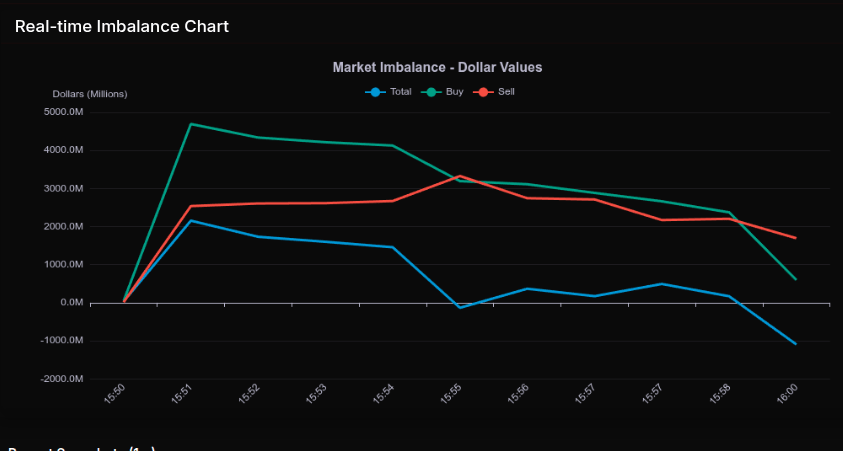843x451 pixels.
Task: Hide the Buy series via legend label
Action: [x=454, y=92]
